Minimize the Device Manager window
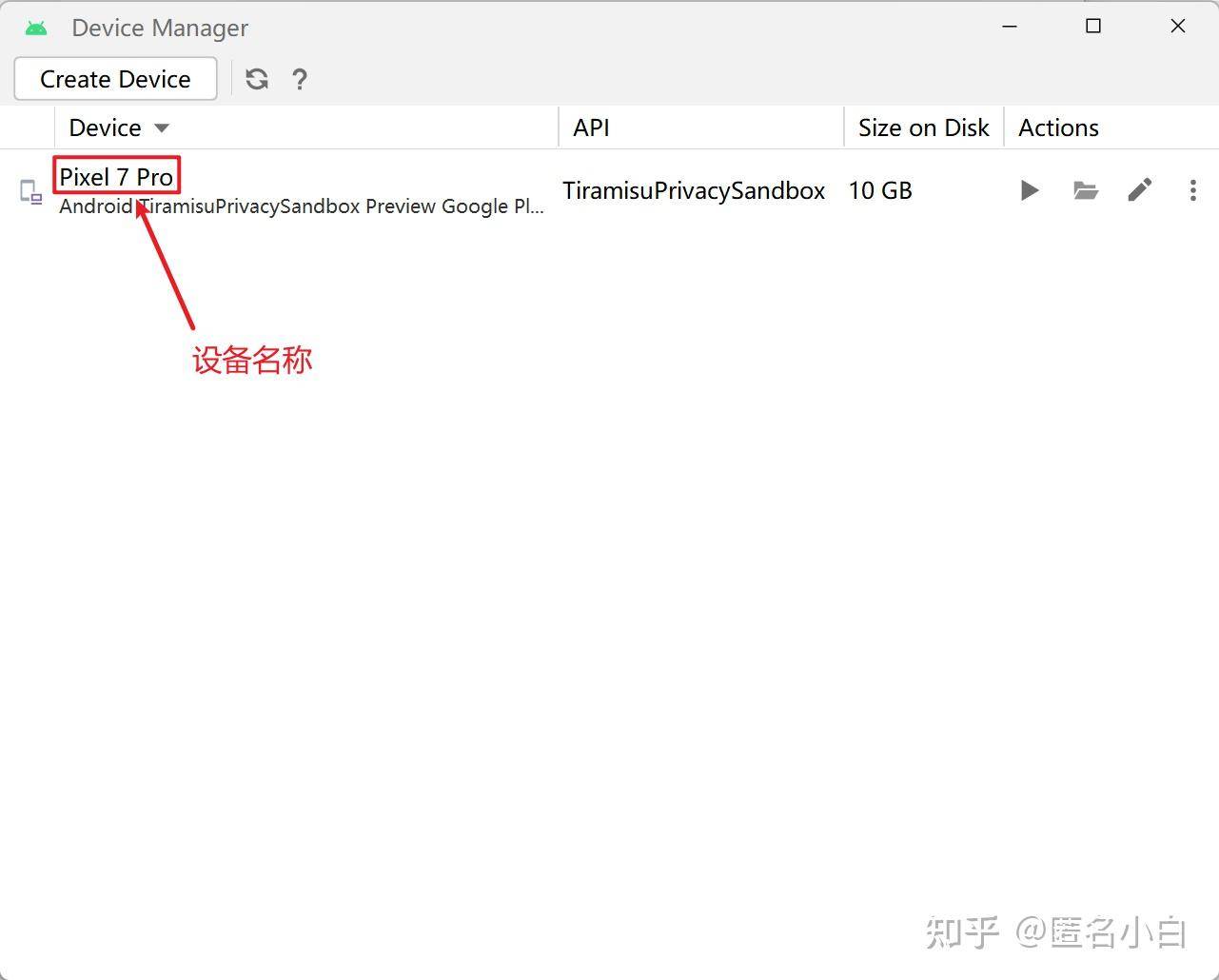1219x980 pixels. (x=1010, y=27)
